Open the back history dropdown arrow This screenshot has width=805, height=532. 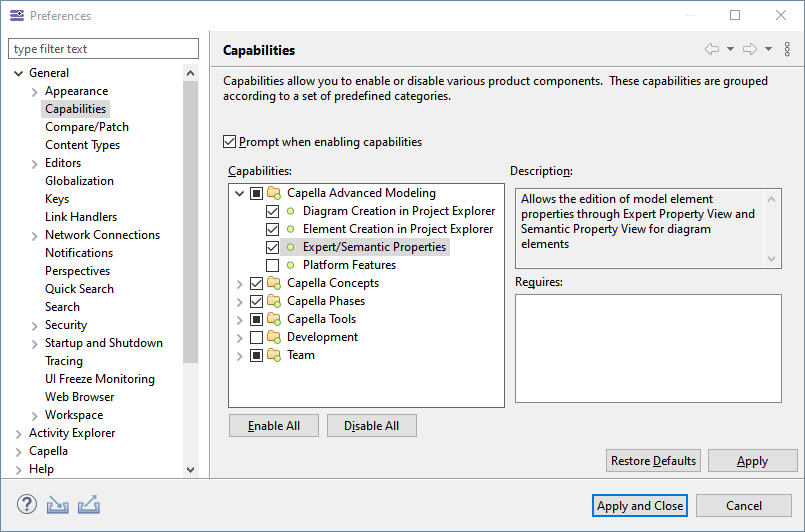[x=730, y=49]
